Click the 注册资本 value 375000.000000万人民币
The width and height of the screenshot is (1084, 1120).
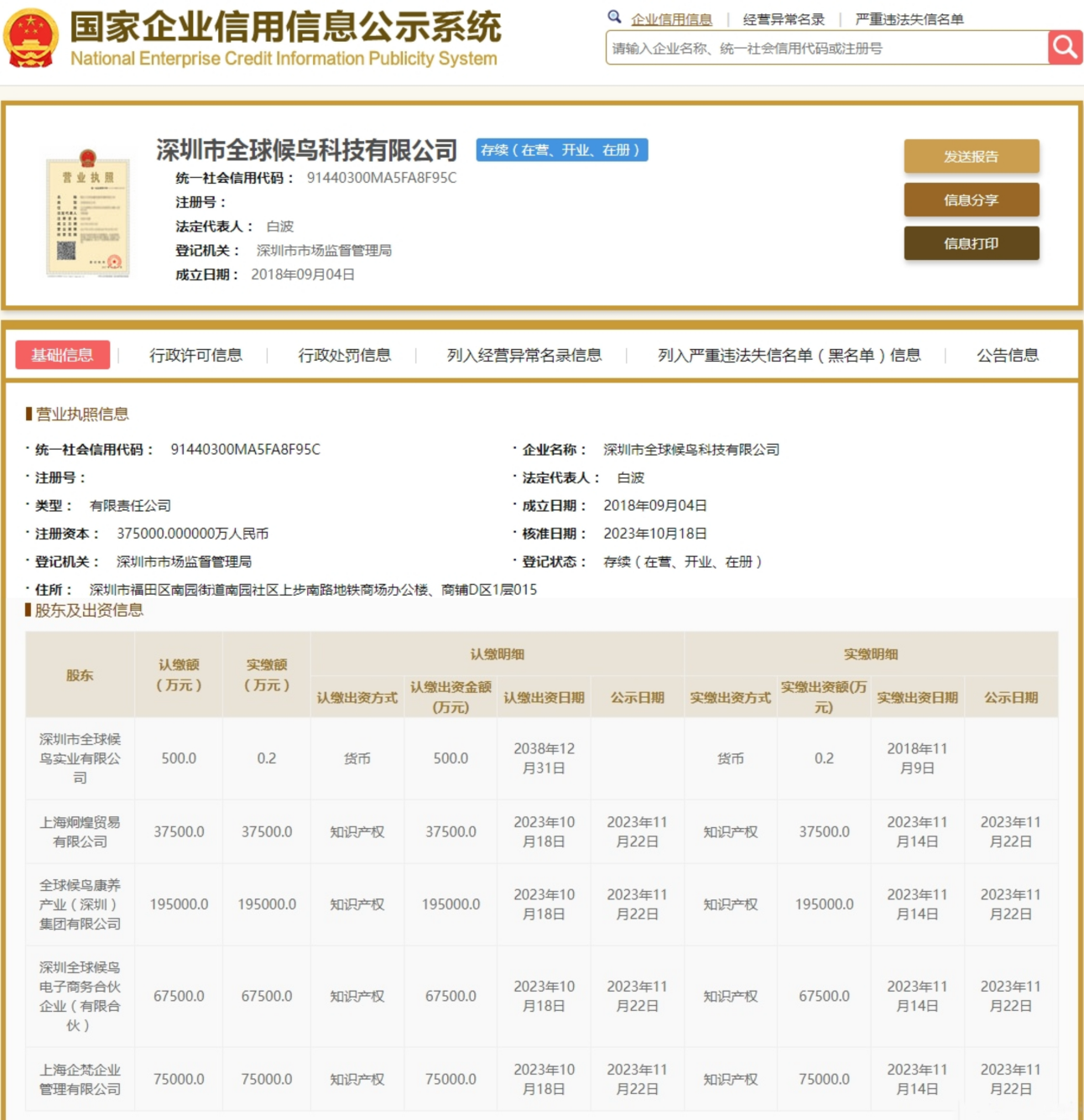tap(193, 534)
